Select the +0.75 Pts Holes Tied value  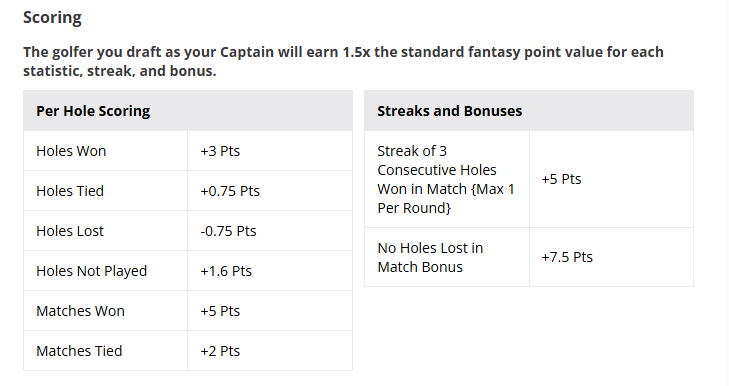coord(230,191)
